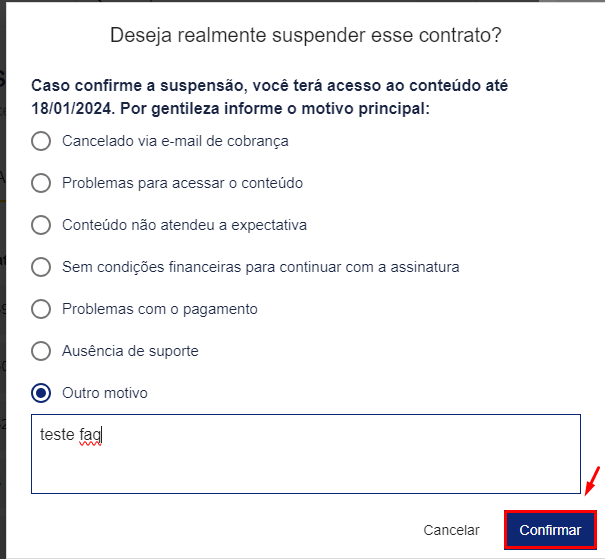Choose the 'Problemas com o pagamento' radio button
The image size is (605, 559).
coord(41,309)
